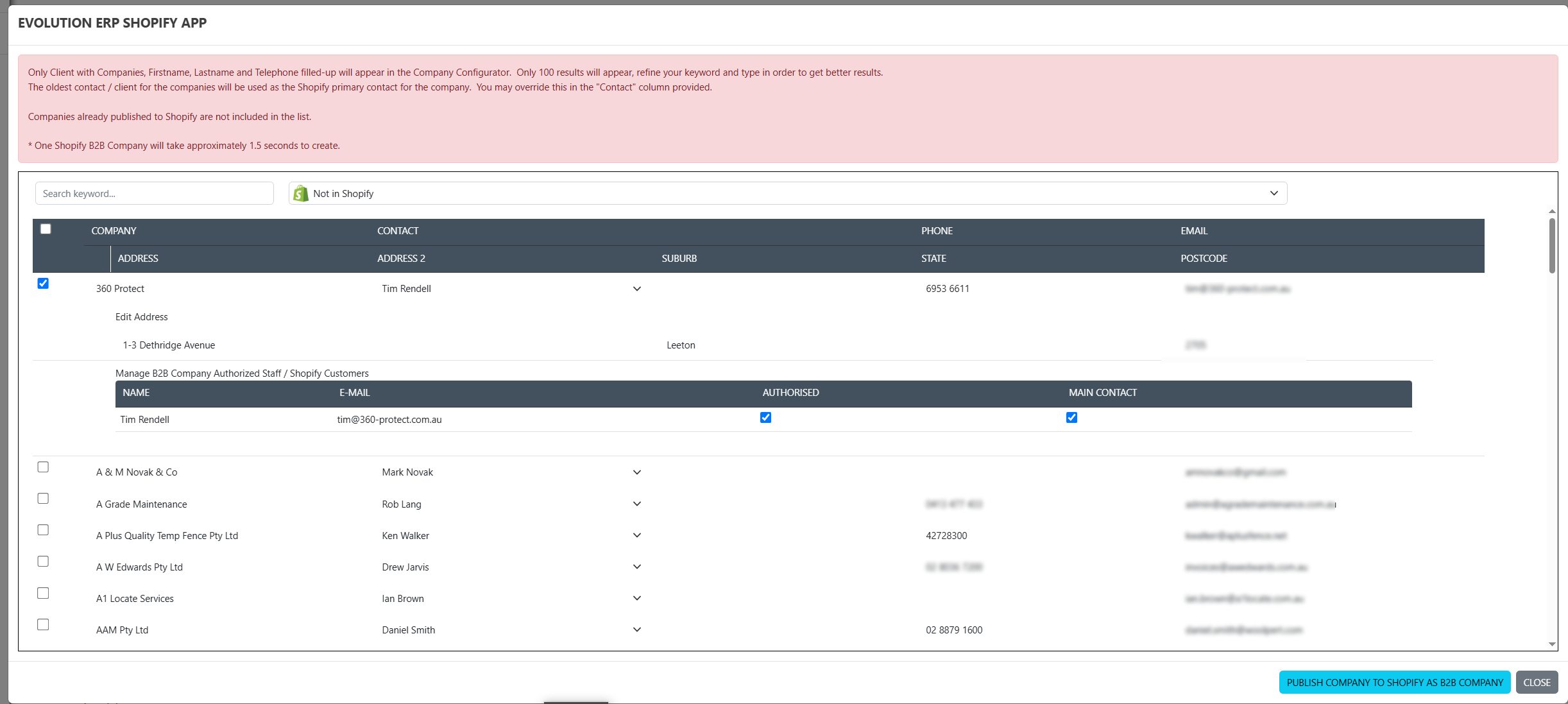
Task: Click inside the Search keyword field
Action: [155, 193]
